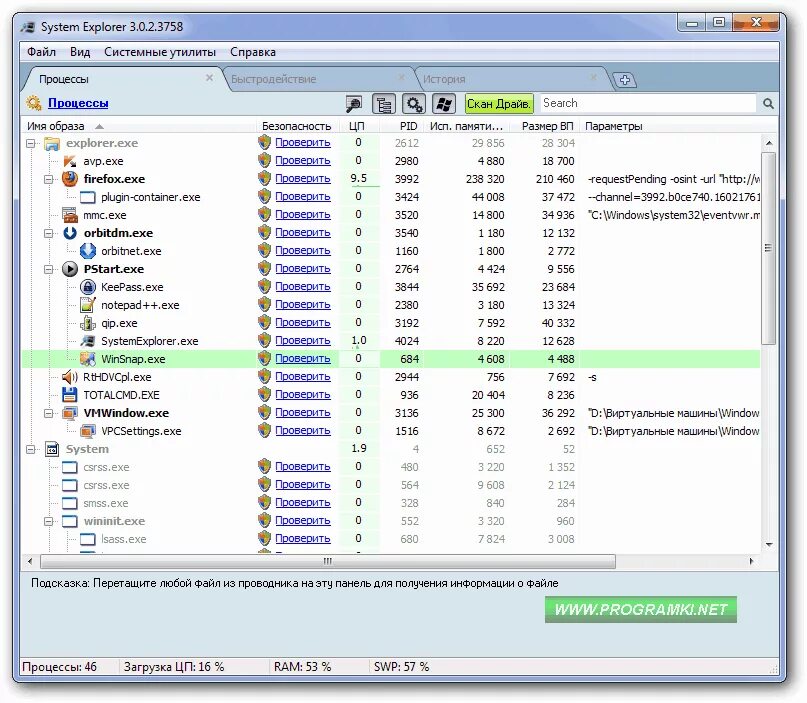Click Проверить link for TOTALCMD.EXE
This screenshot has width=807, height=703.
[x=303, y=395]
